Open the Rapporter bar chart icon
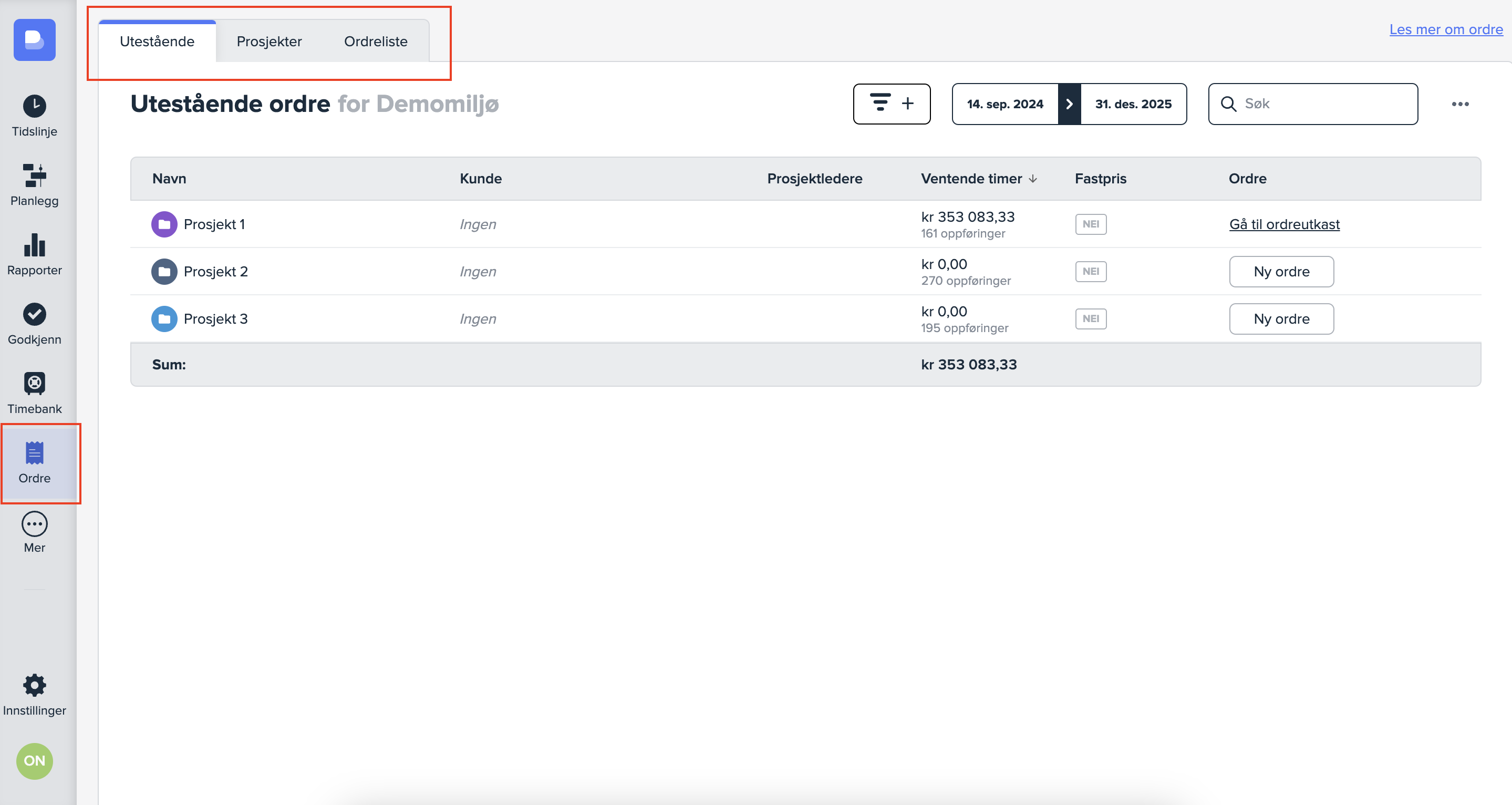 coord(35,245)
